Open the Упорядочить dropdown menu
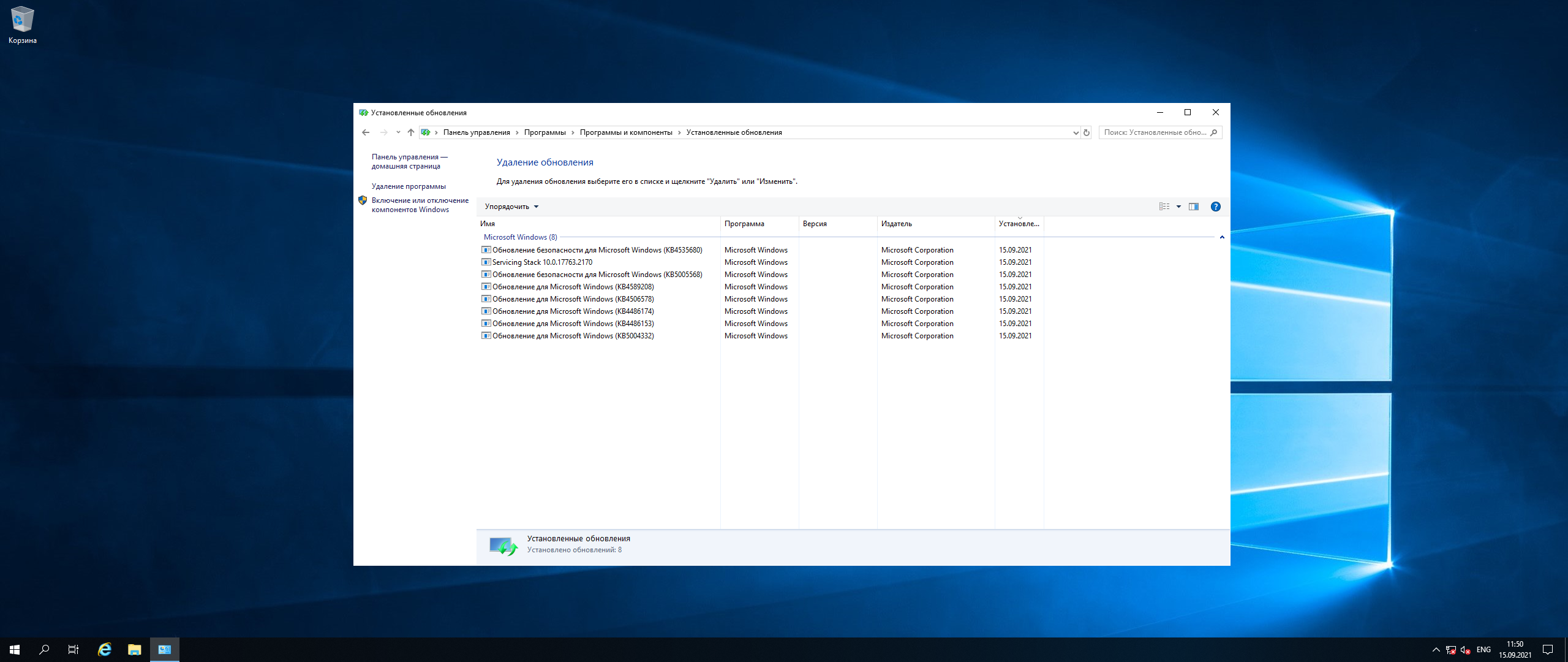 (x=511, y=207)
